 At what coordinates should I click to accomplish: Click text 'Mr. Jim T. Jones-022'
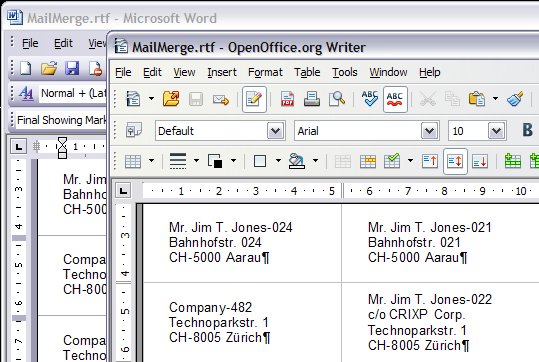(x=430, y=299)
